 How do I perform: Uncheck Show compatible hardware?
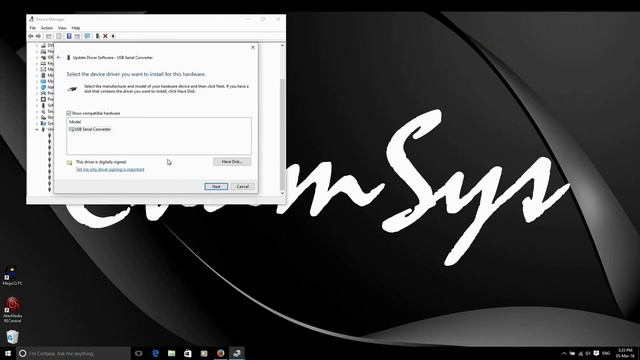69,113
